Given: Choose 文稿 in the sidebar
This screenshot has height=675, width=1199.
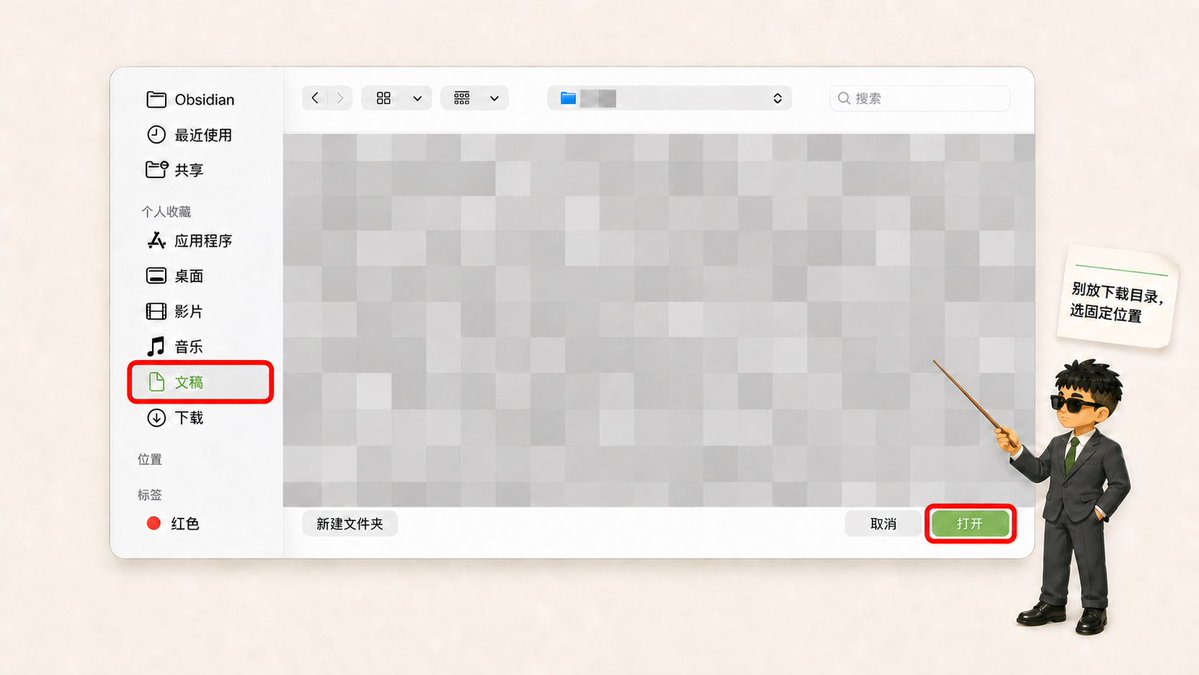Looking at the screenshot, I should coord(200,382).
